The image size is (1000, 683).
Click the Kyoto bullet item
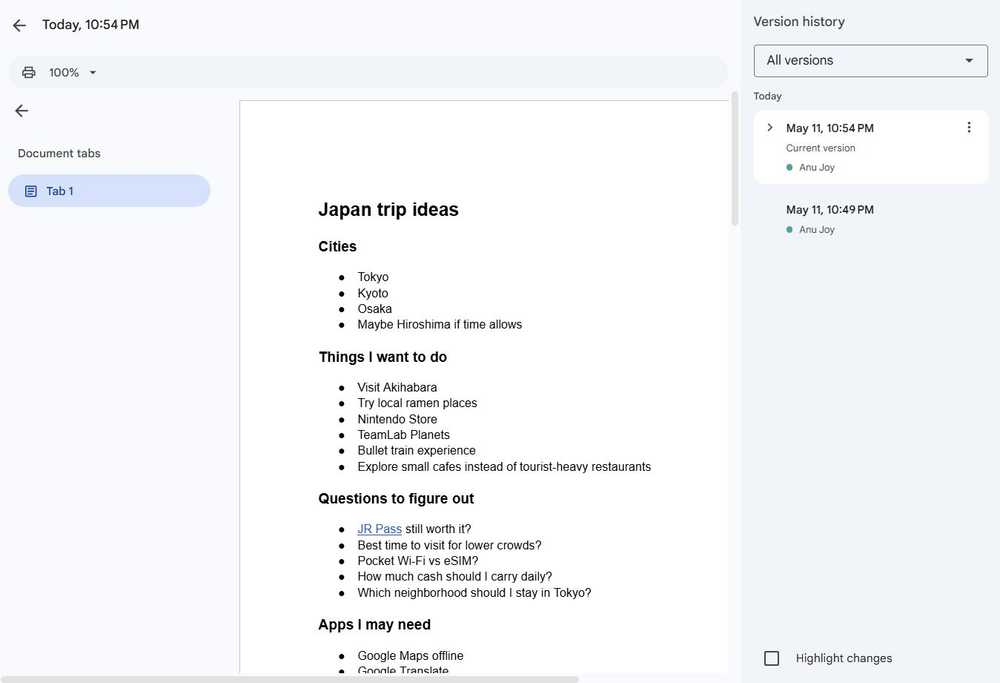point(372,293)
